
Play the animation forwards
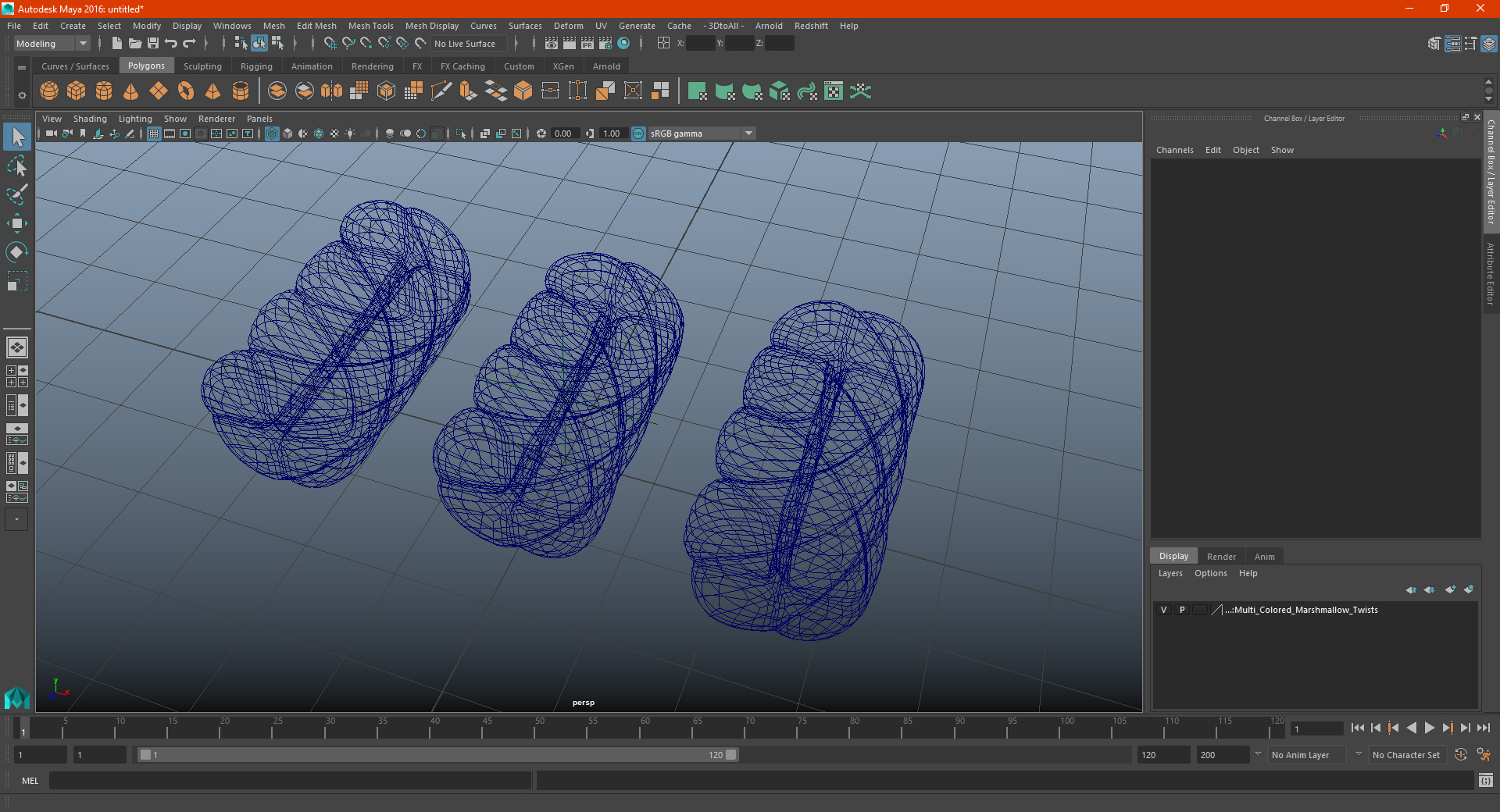tap(1429, 728)
